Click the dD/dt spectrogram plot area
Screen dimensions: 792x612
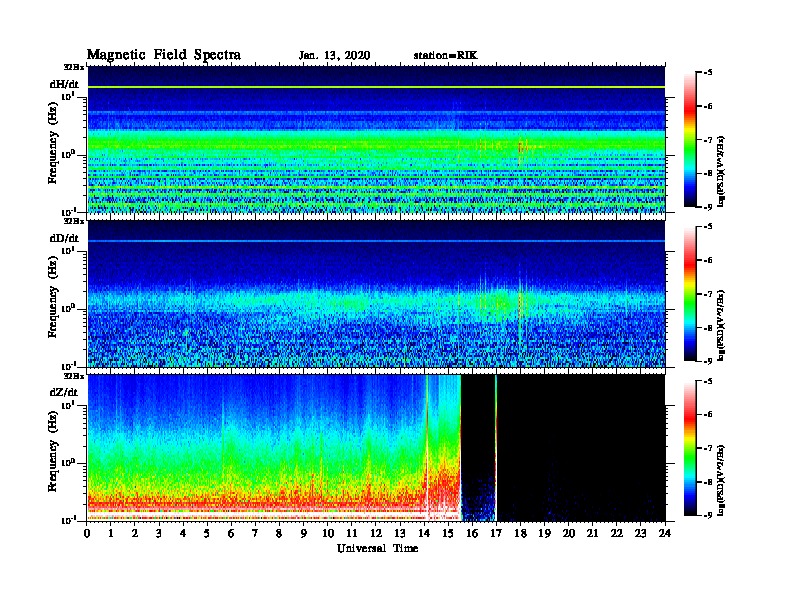376,294
